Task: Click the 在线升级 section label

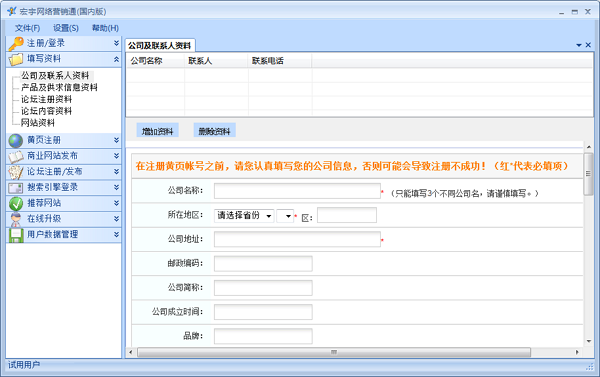Action: (x=44, y=219)
